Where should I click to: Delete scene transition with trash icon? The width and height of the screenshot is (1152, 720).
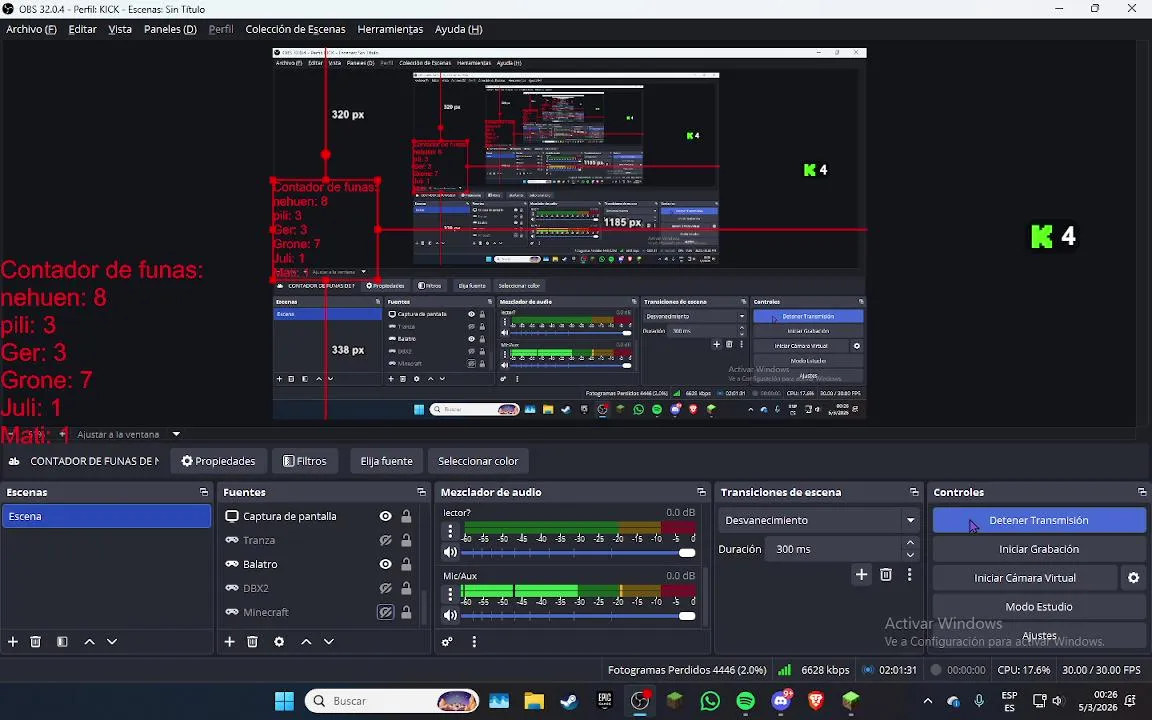coord(886,575)
